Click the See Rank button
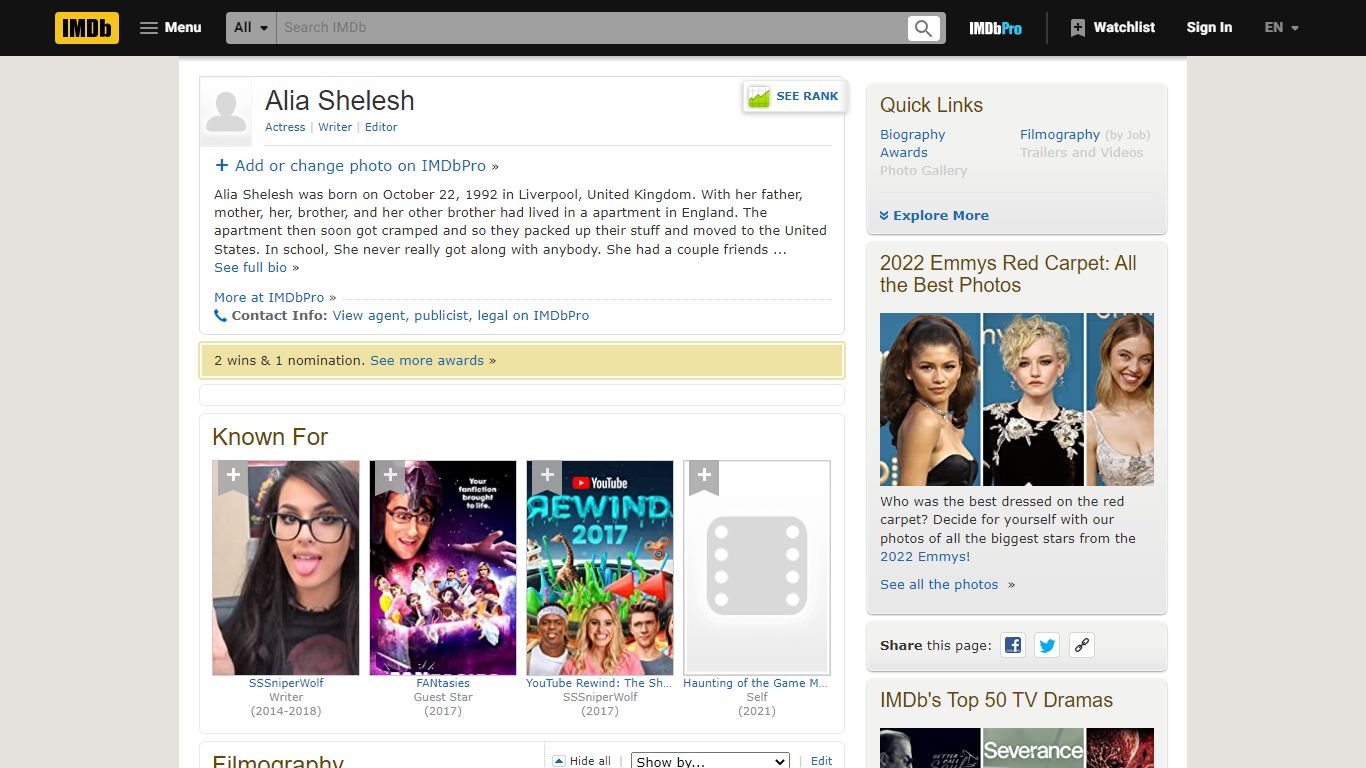The height and width of the screenshot is (768, 1366). [x=794, y=97]
